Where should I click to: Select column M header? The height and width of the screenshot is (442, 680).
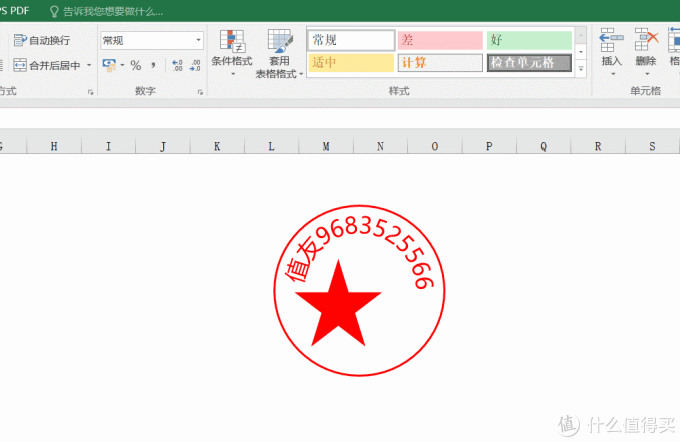point(326,146)
